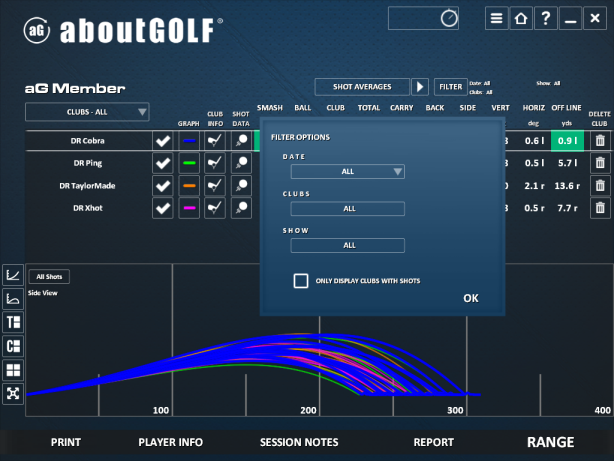This screenshot has width=614, height=461.
Task: Open club info for DR Cobra
Action: tap(215, 141)
